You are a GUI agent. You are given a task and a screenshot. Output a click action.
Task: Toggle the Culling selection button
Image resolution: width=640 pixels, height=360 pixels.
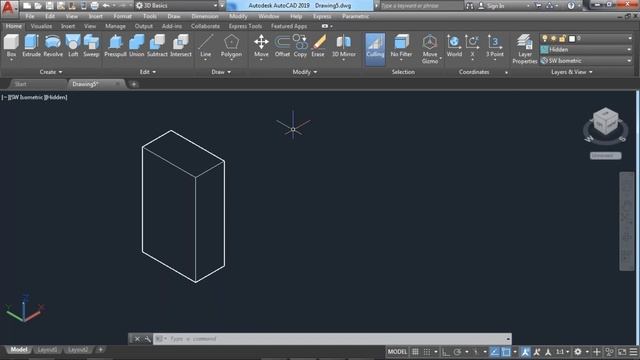(x=375, y=49)
